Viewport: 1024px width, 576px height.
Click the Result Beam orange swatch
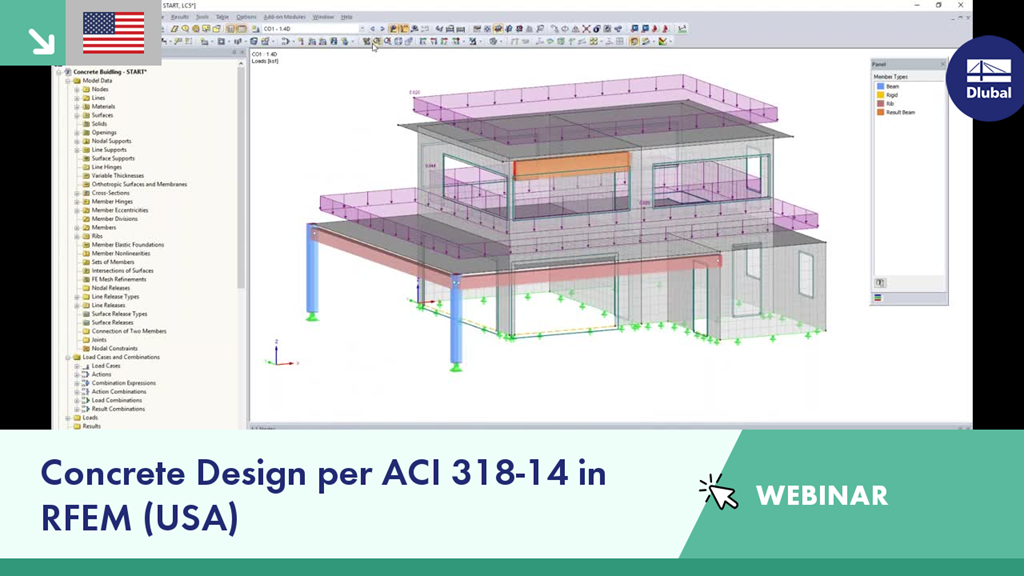(x=880, y=112)
